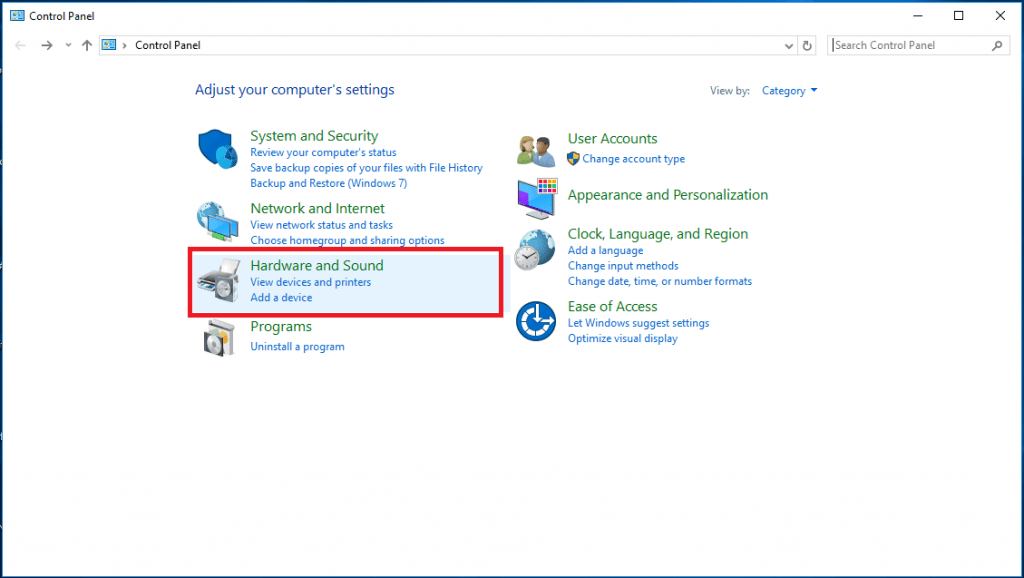
Task: Open the Clock, Language, and Region globe icon
Action: tap(535, 250)
